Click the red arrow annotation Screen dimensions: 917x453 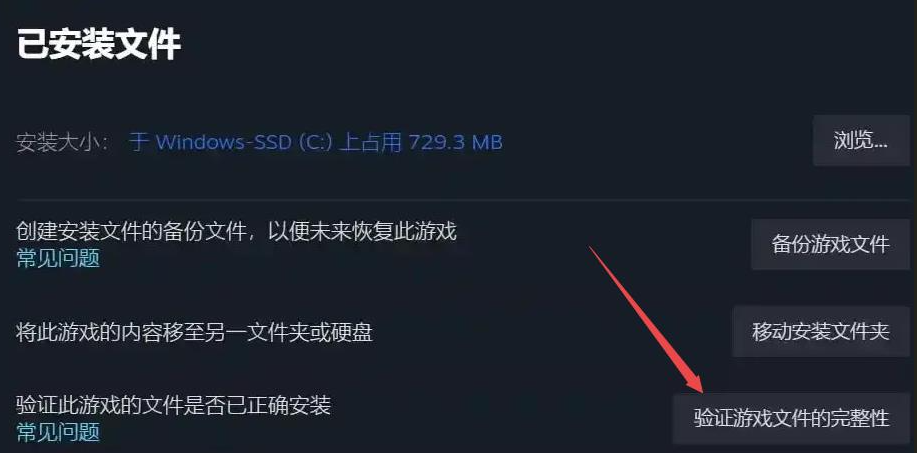pos(646,319)
